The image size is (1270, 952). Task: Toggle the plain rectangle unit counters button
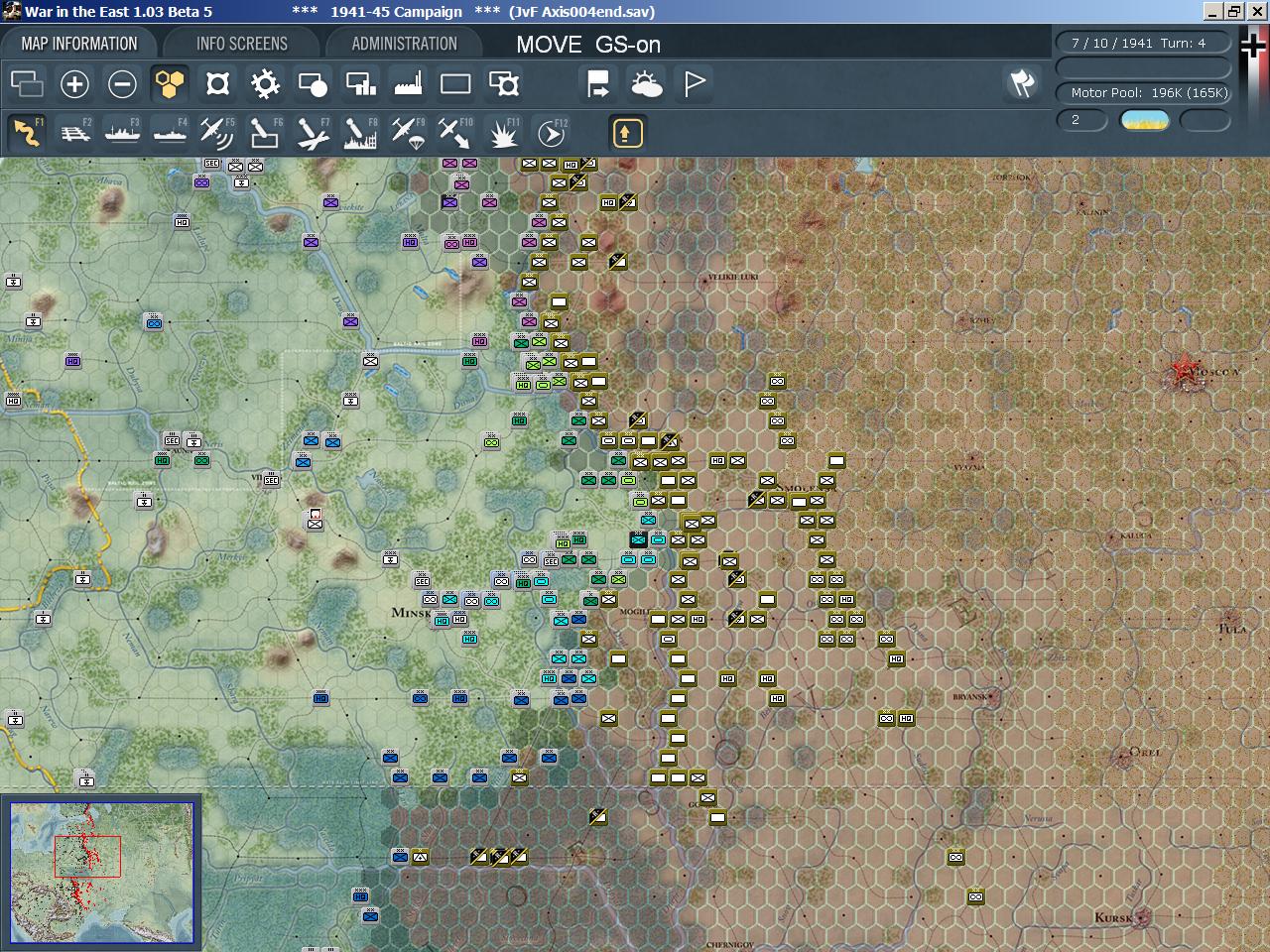(455, 84)
